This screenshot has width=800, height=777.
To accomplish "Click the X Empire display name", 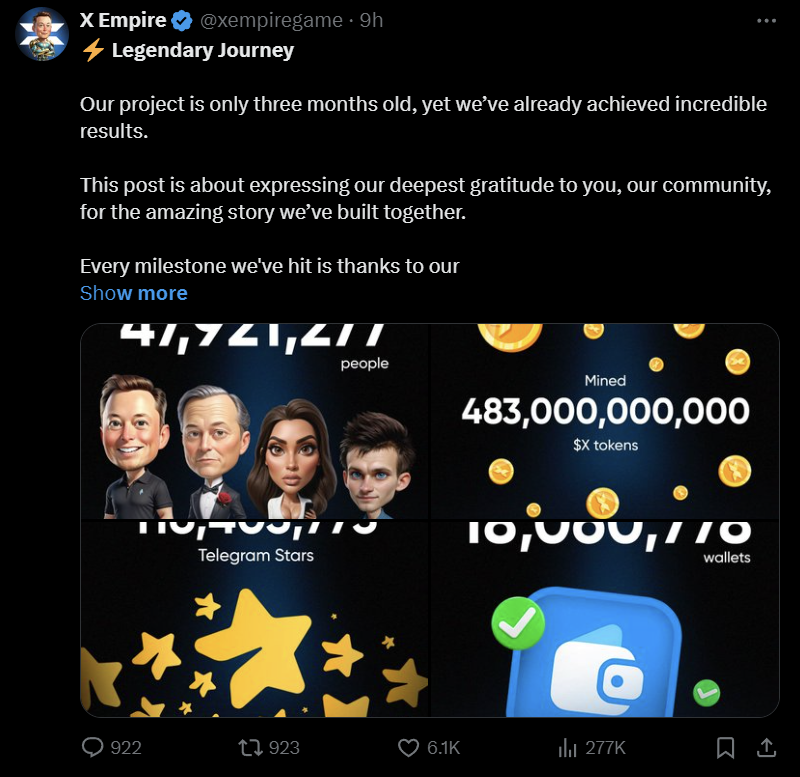I will (123, 20).
